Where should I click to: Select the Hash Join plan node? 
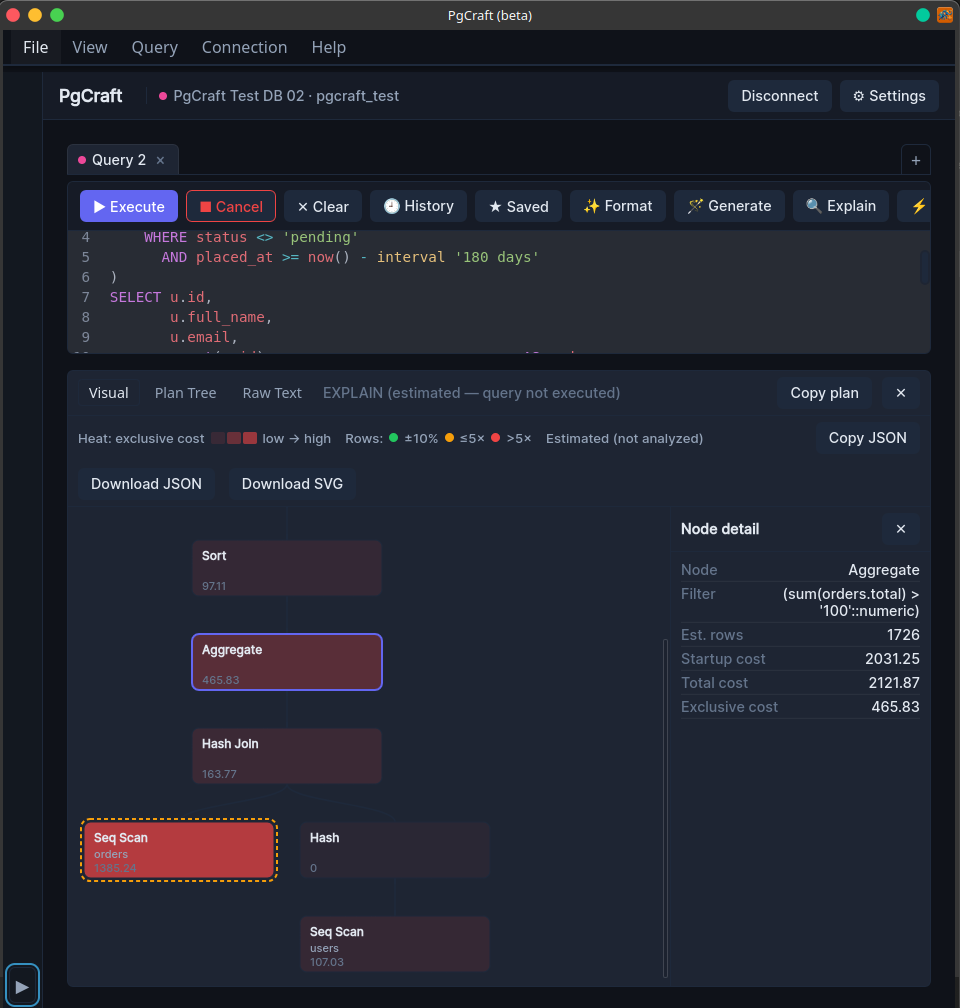[x=287, y=756]
